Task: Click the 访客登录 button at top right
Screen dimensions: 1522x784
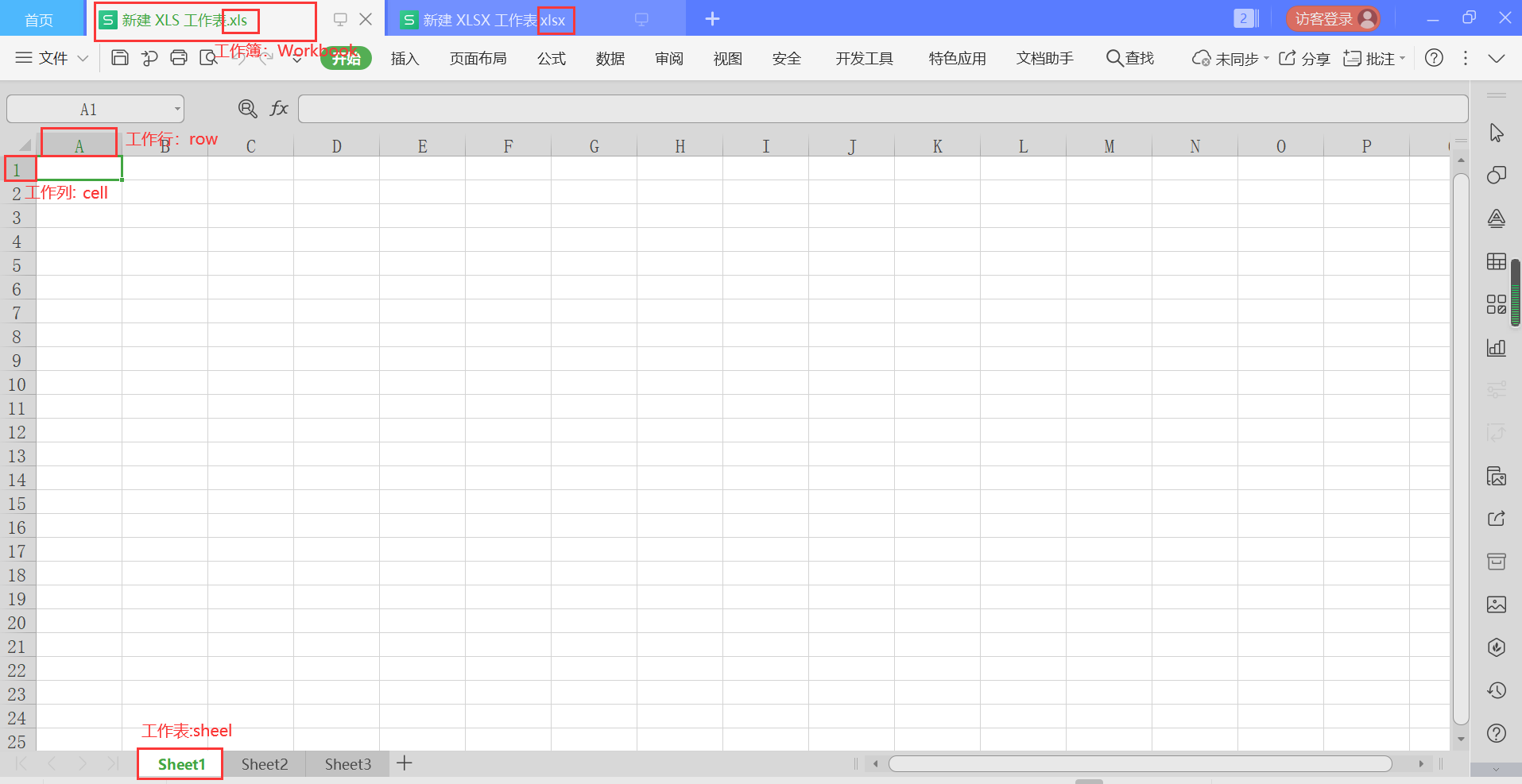Action: click(x=1333, y=17)
